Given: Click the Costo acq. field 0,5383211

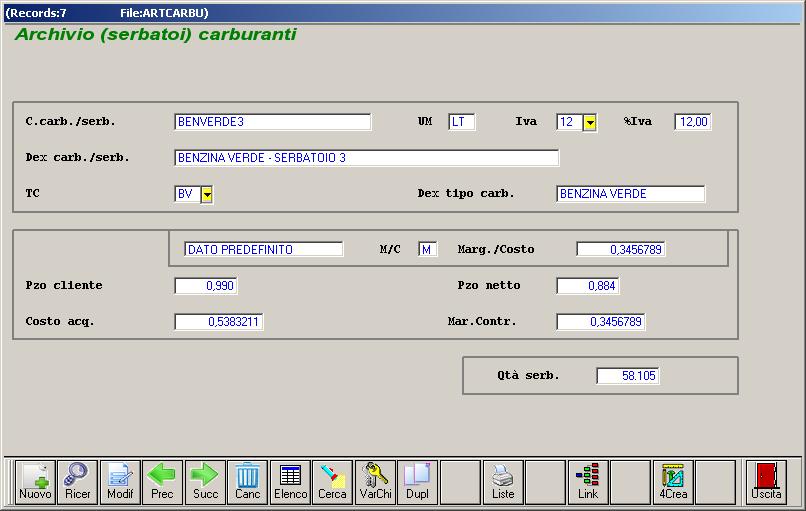Looking at the screenshot, I should click(x=219, y=322).
